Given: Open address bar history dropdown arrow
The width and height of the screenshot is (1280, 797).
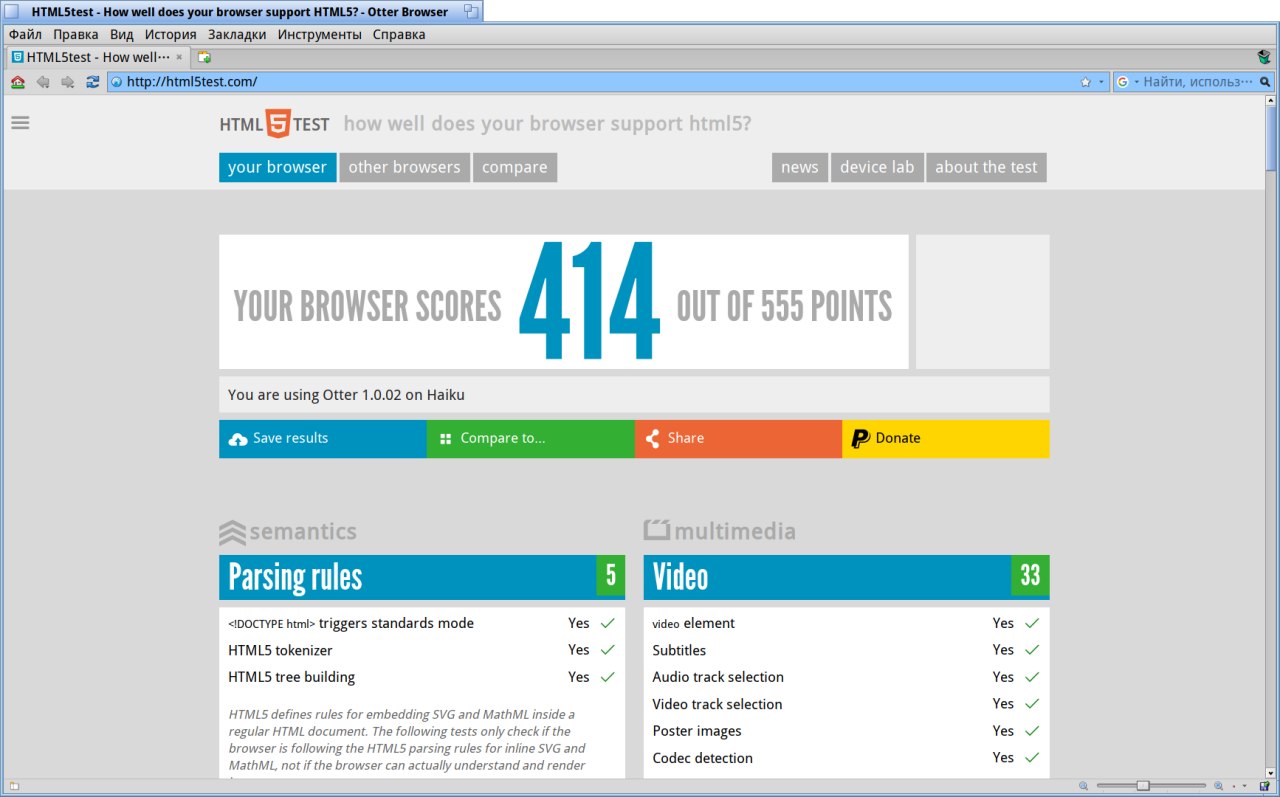Looking at the screenshot, I should coord(1101,82).
